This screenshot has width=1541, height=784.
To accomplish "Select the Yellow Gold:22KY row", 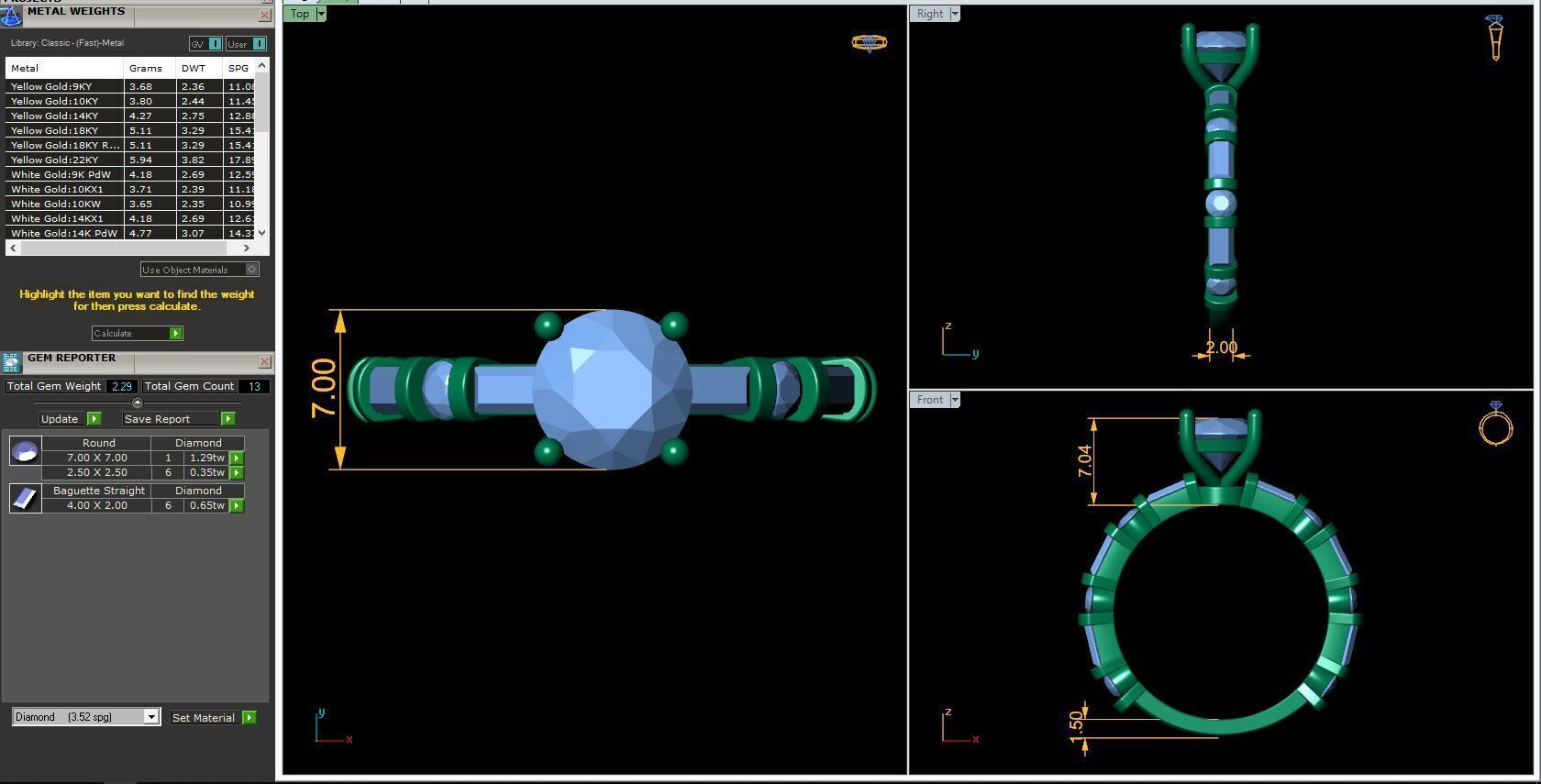I will tap(130, 160).
